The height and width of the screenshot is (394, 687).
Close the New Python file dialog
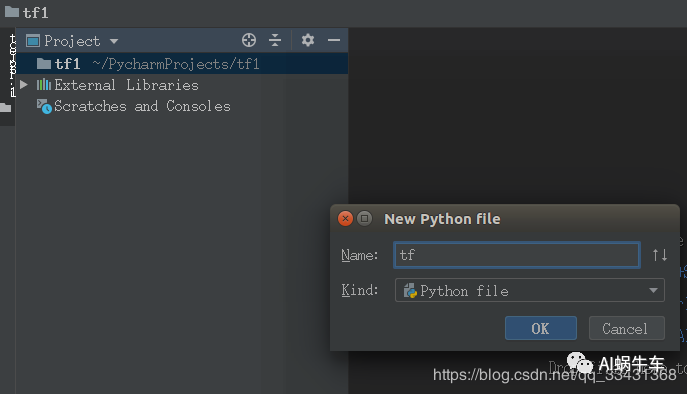(x=345, y=218)
